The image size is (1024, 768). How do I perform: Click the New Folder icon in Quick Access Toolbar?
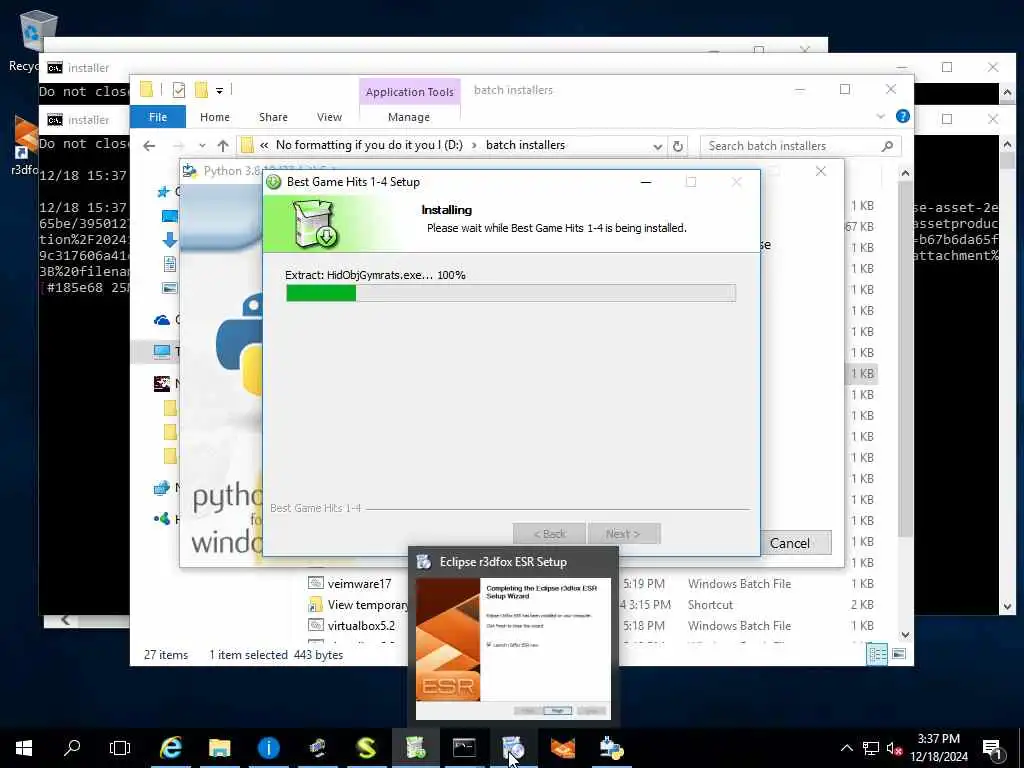(x=201, y=89)
